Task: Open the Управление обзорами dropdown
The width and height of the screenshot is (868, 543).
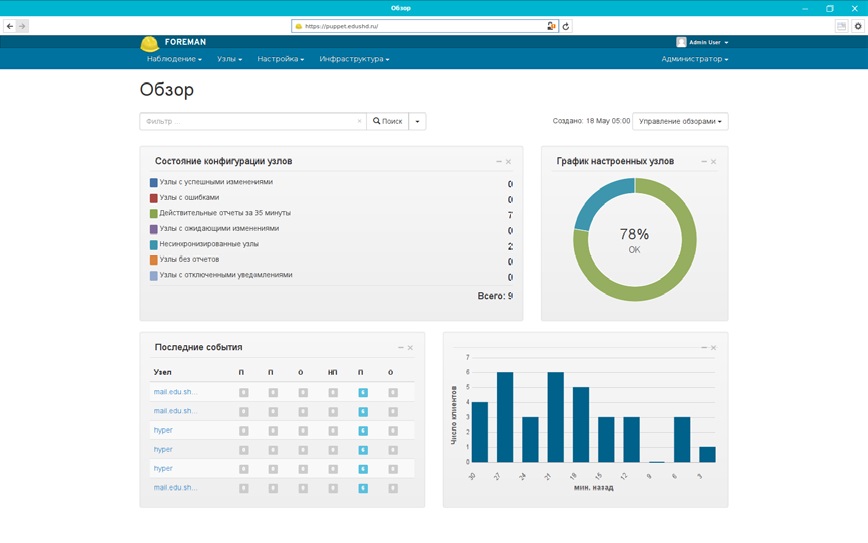Action: click(x=680, y=121)
